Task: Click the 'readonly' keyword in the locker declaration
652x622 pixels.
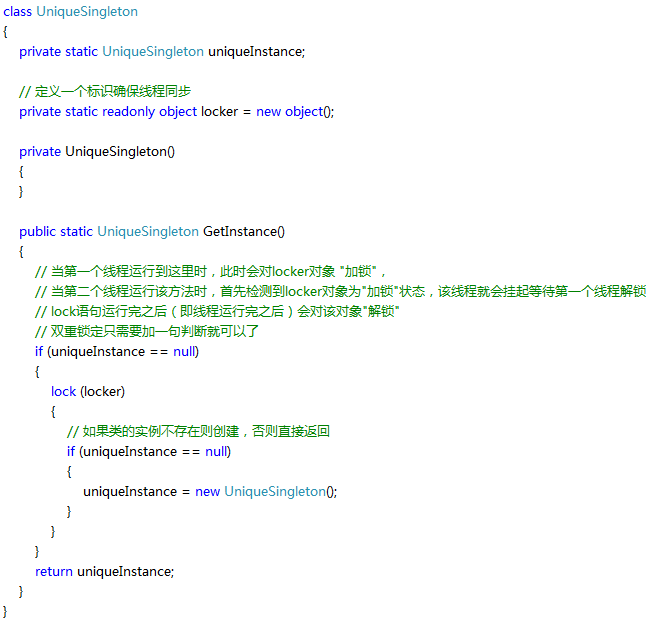Action: click(x=128, y=112)
